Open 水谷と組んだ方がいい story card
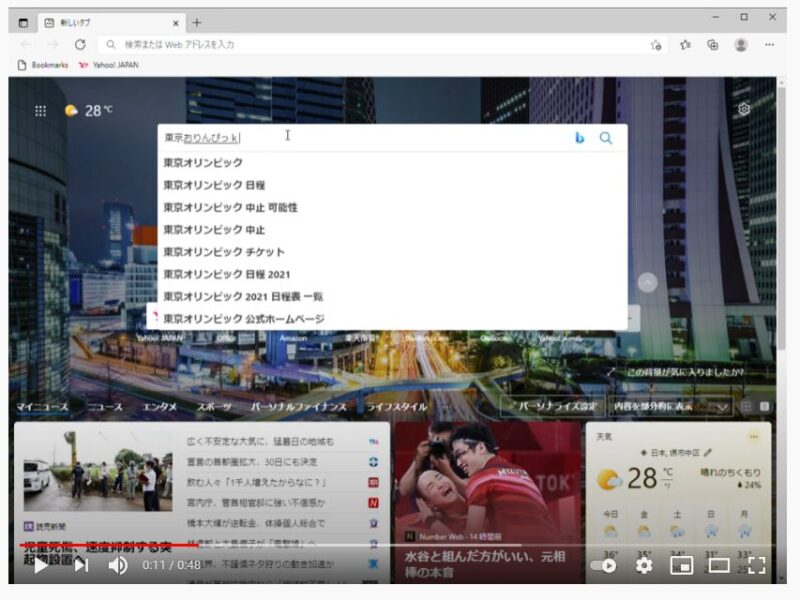800x600 pixels. point(488,503)
